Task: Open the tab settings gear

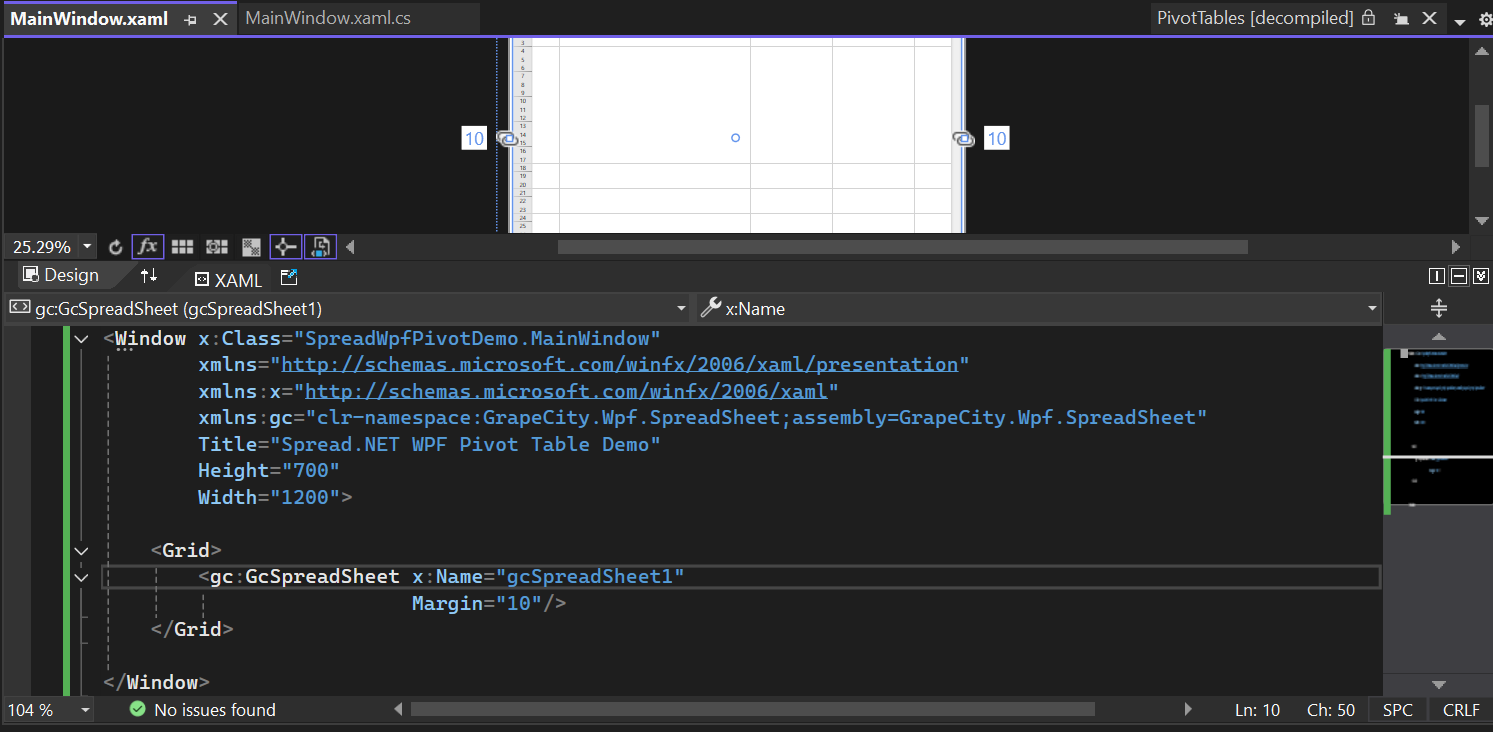Action: coord(1485,20)
